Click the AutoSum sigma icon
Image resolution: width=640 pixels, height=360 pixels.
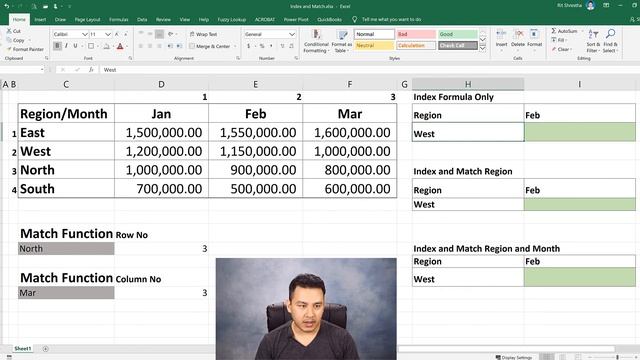tap(554, 31)
